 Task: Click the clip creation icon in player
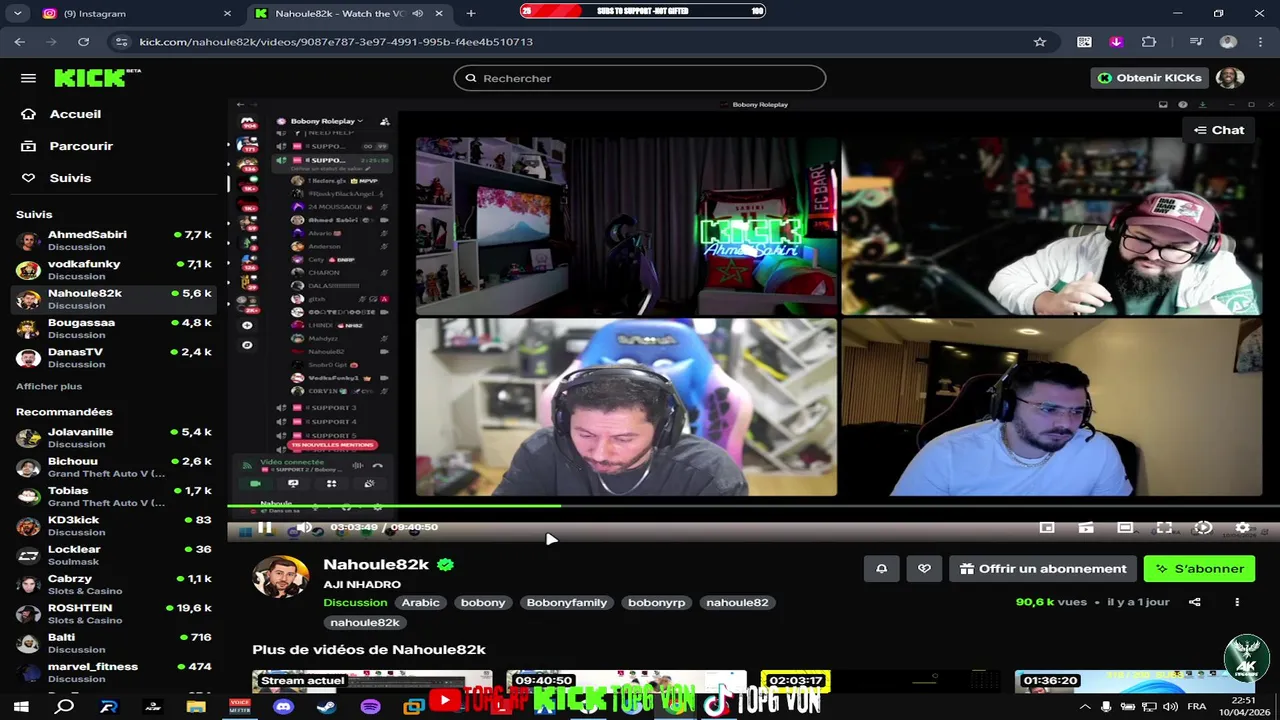point(1086,527)
